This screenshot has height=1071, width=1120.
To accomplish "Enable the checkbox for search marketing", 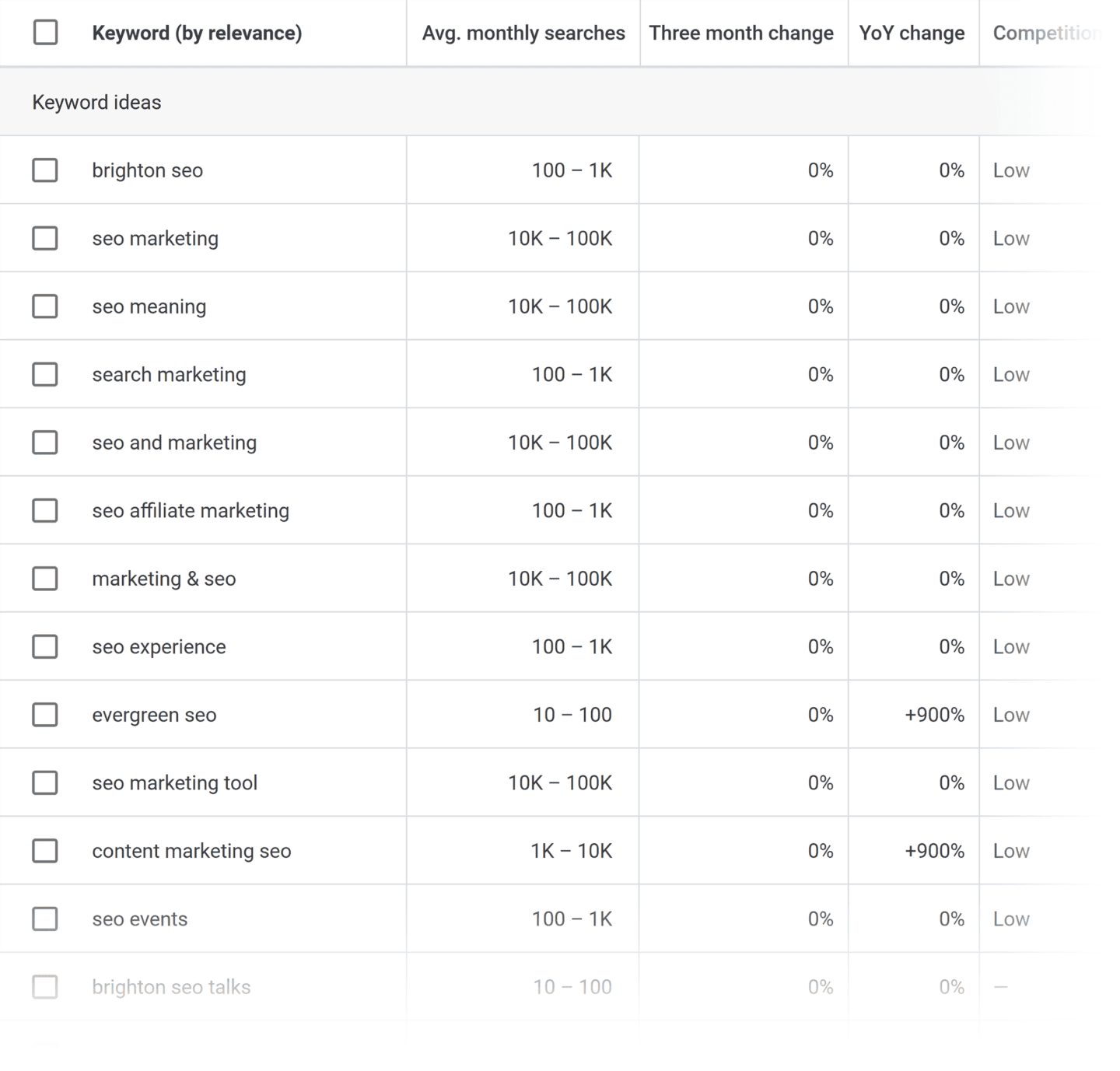I will 44,374.
